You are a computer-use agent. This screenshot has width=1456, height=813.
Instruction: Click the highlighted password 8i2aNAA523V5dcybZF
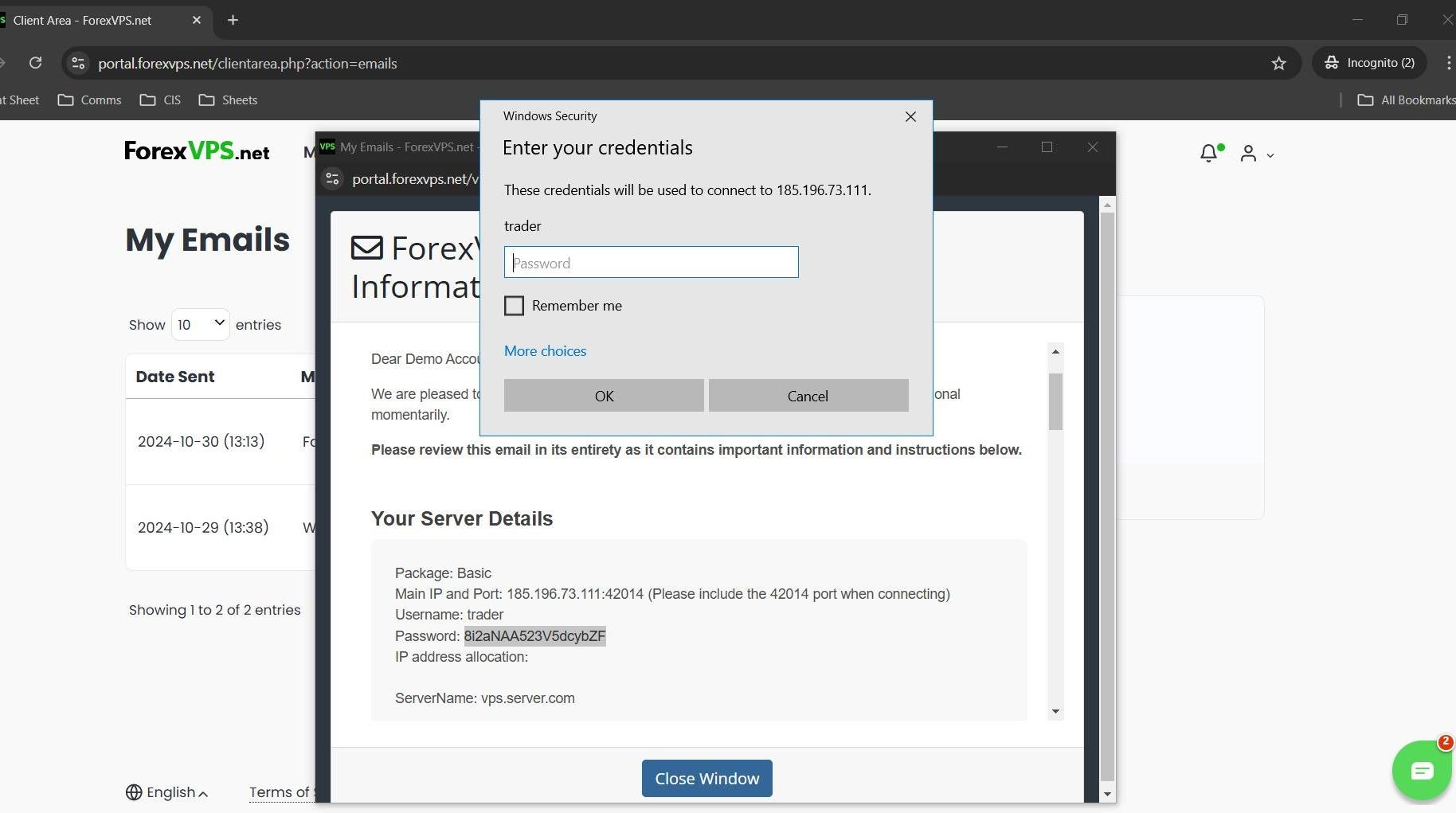pos(534,636)
